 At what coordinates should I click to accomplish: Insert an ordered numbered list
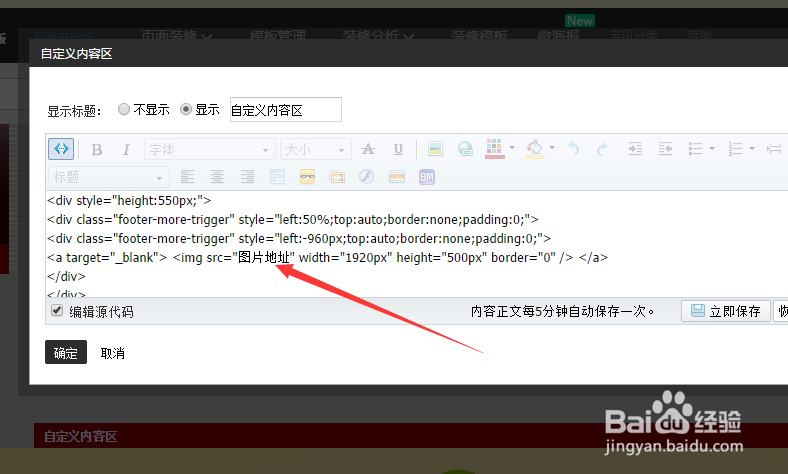[x=736, y=149]
